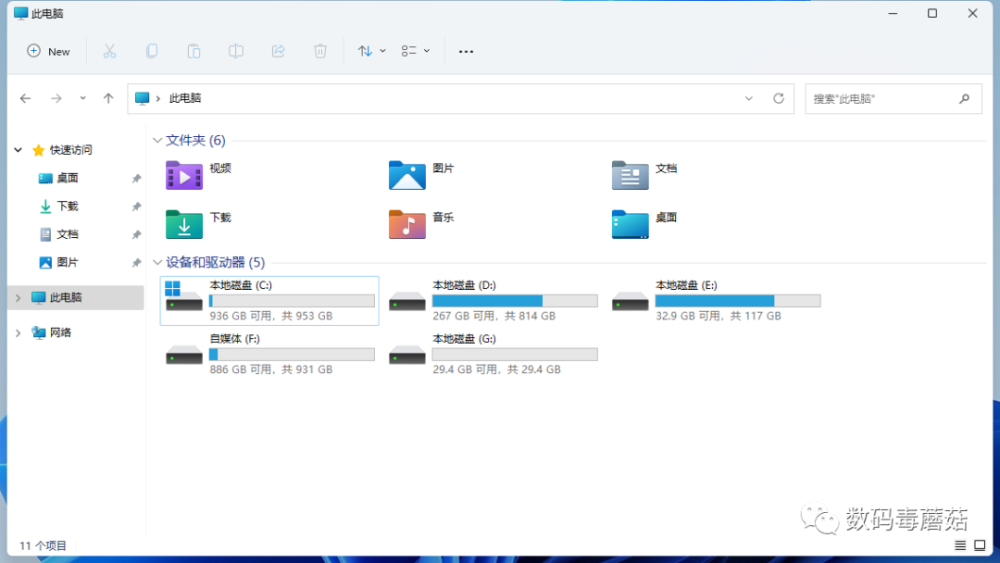Click pin icon beside sidebar 文档
The image size is (1000, 563).
136,235
